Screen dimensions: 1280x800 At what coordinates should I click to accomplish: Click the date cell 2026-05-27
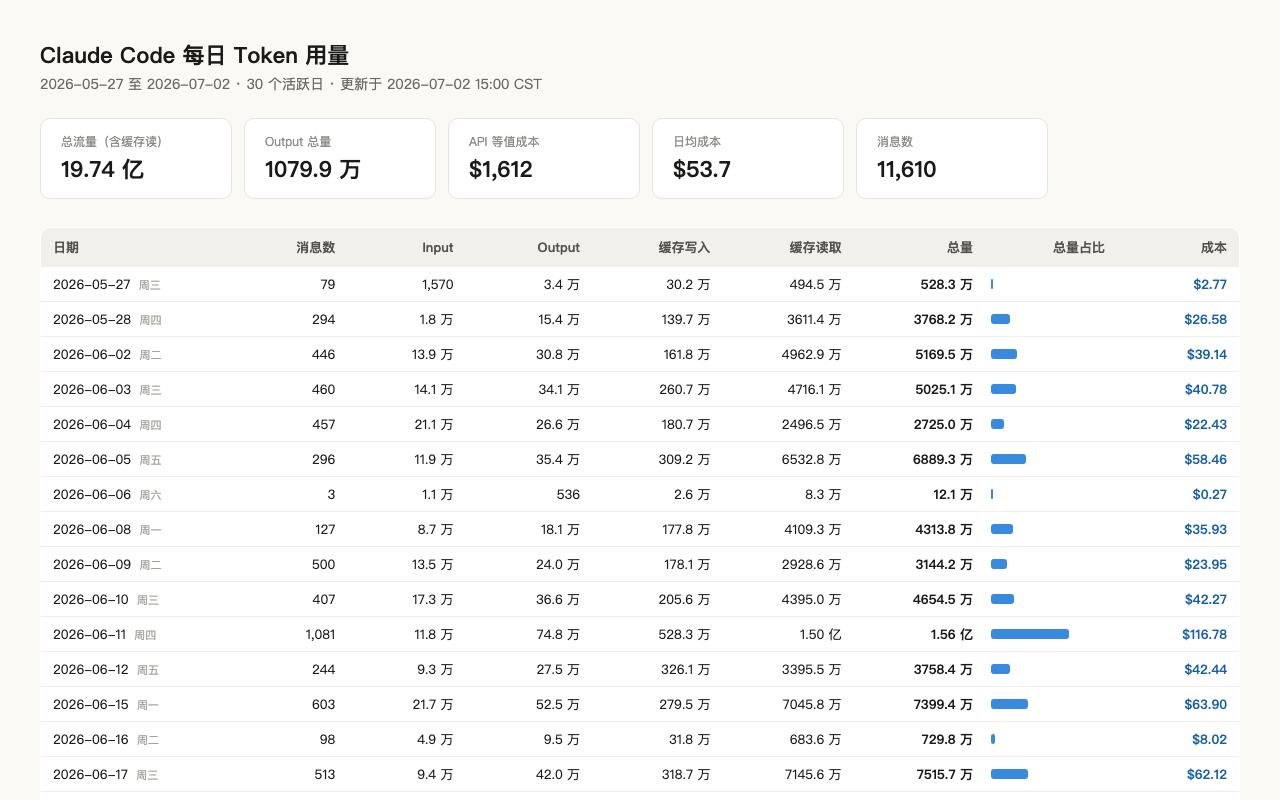point(92,284)
